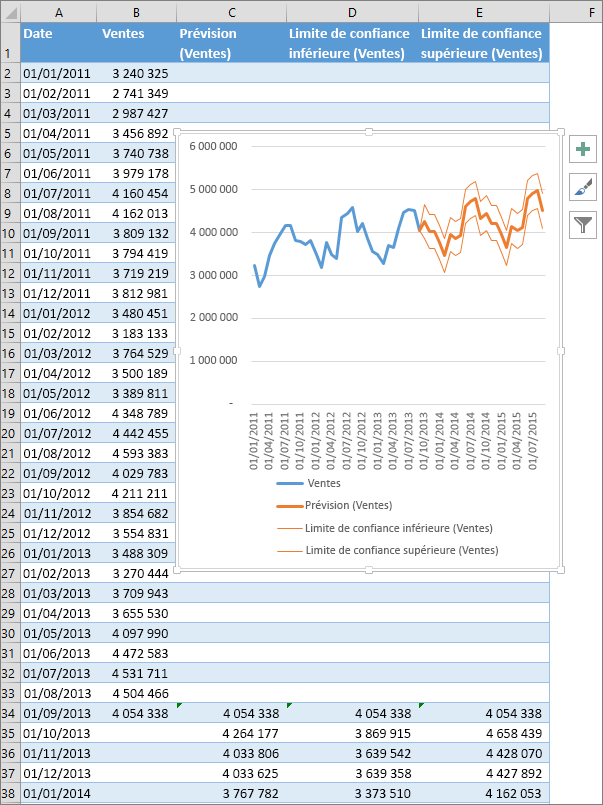Select cell with value 4 593 383
Screen dimensions: 603x805
point(136,453)
